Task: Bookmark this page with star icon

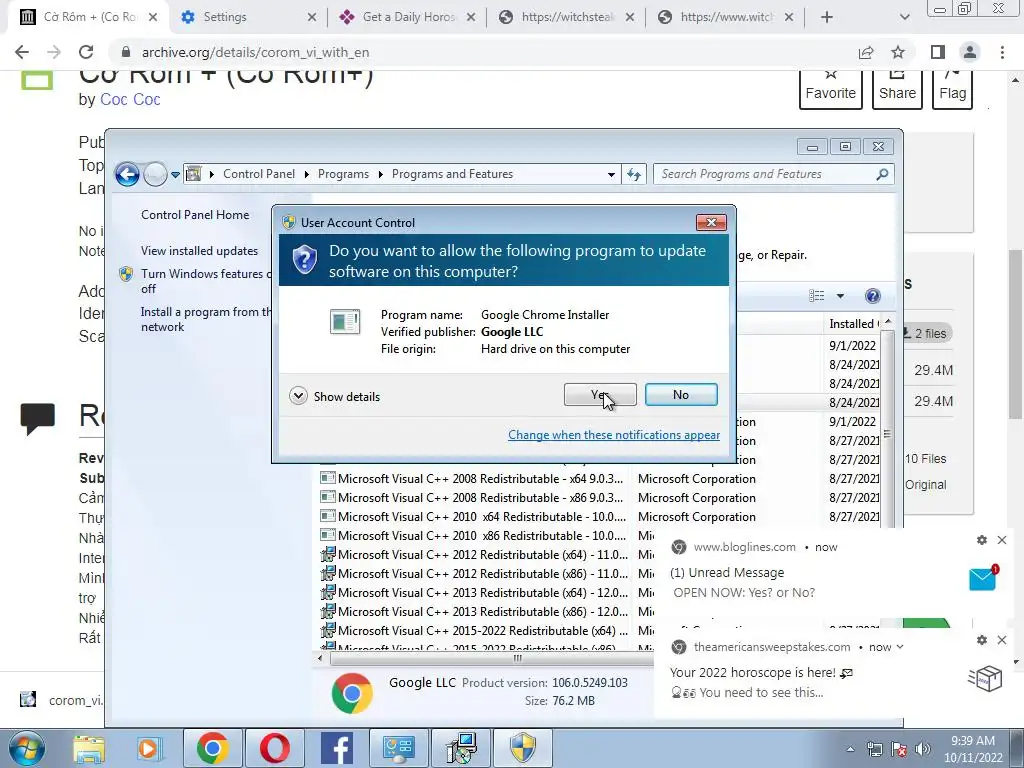Action: tap(898, 52)
